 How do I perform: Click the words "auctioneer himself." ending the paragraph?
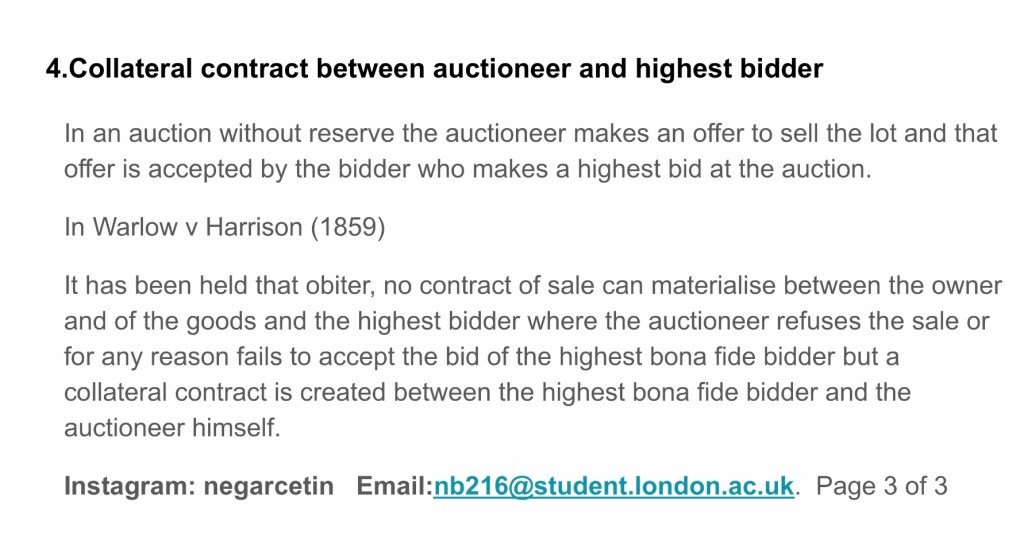coord(172,427)
